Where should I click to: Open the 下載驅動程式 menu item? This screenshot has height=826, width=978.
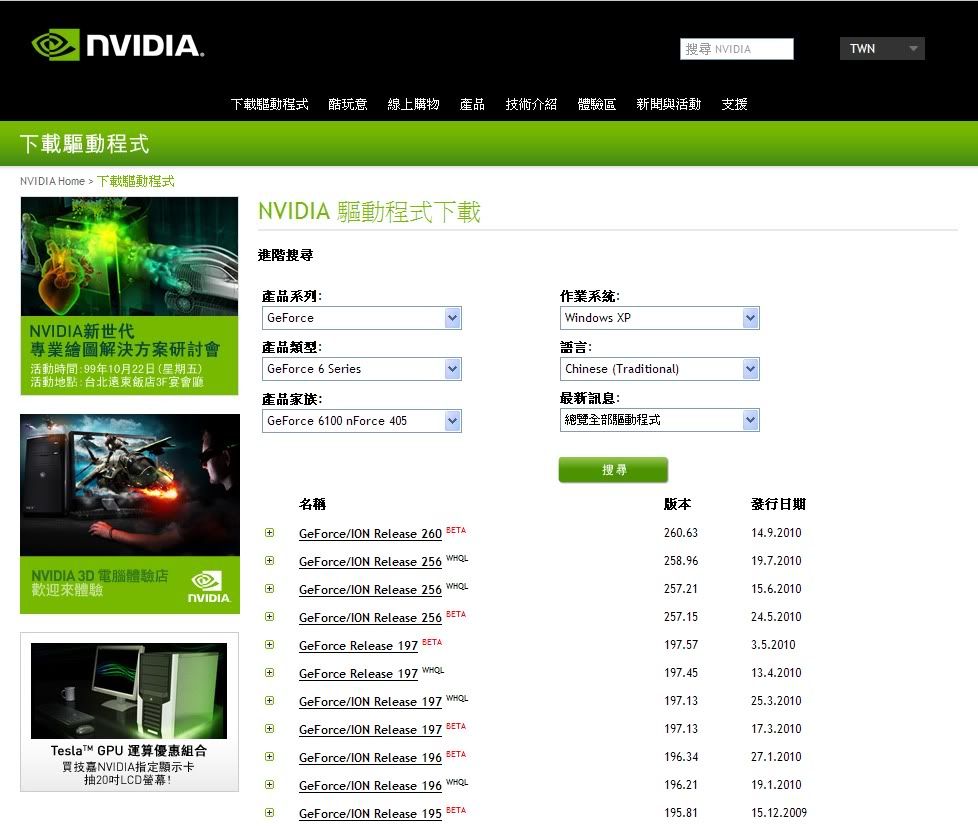tap(269, 104)
